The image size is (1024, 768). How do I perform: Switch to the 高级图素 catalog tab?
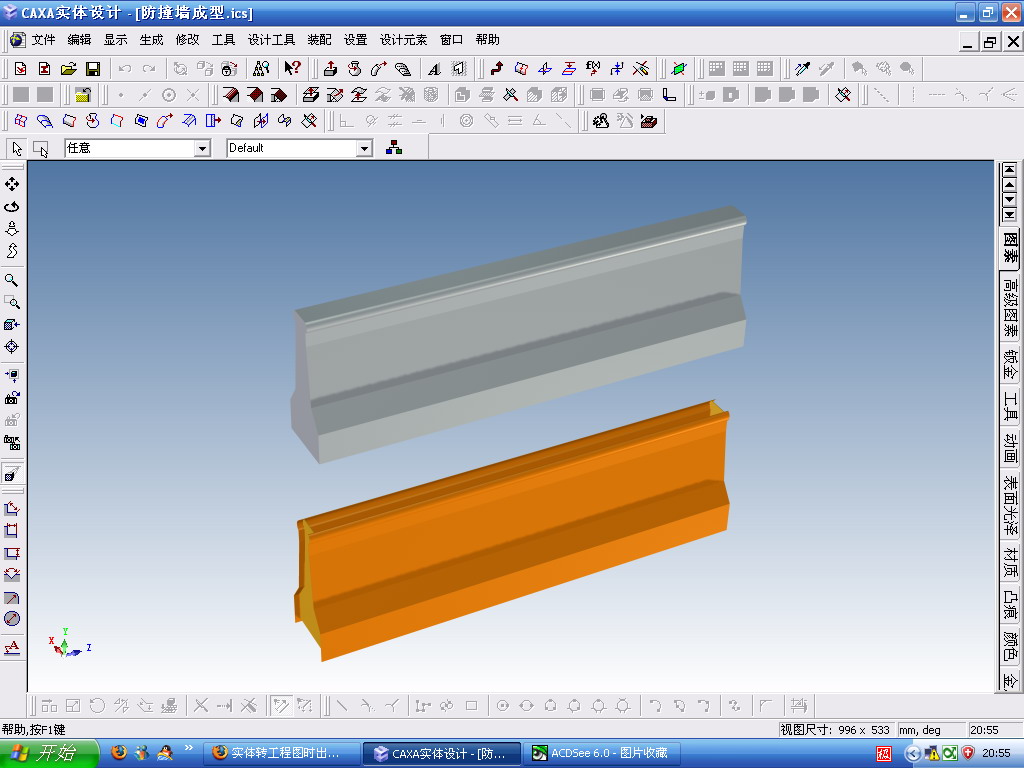(1010, 307)
